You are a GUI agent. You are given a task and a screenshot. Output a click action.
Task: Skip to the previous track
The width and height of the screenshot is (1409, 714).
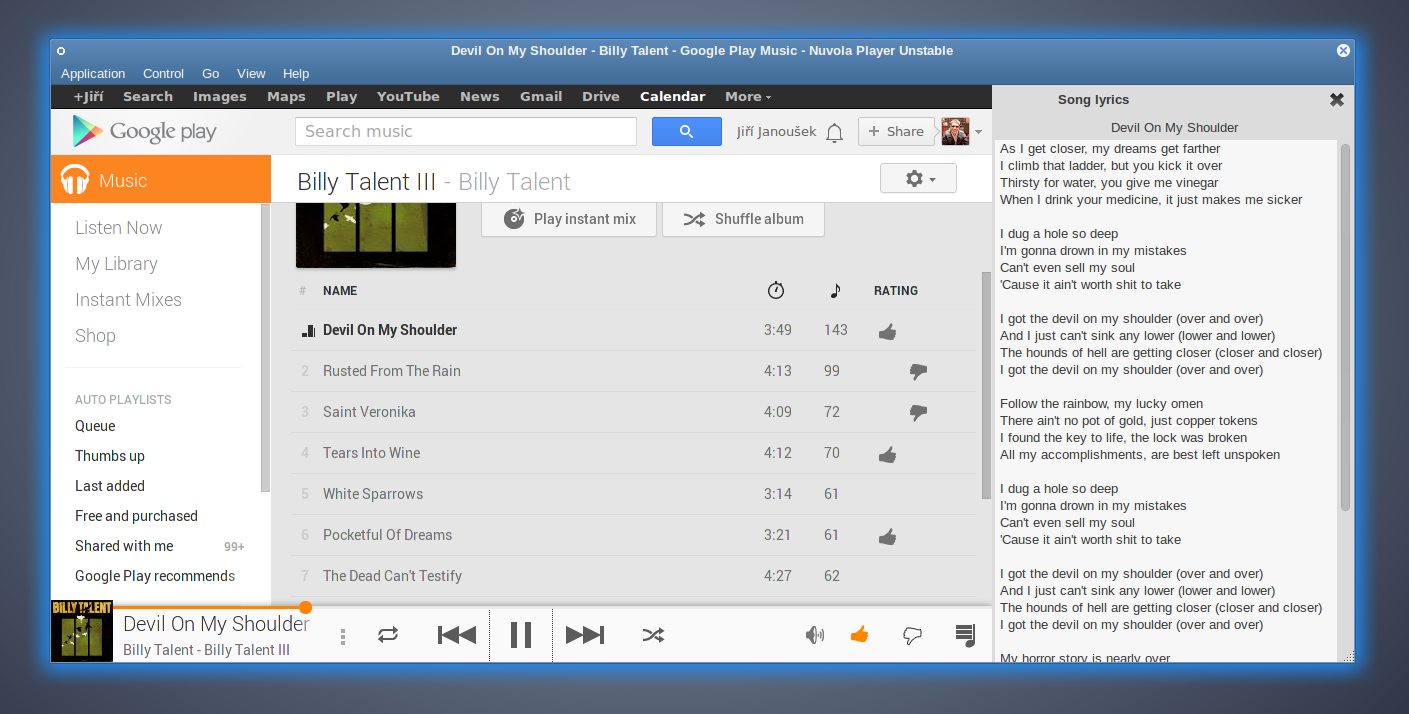457,634
